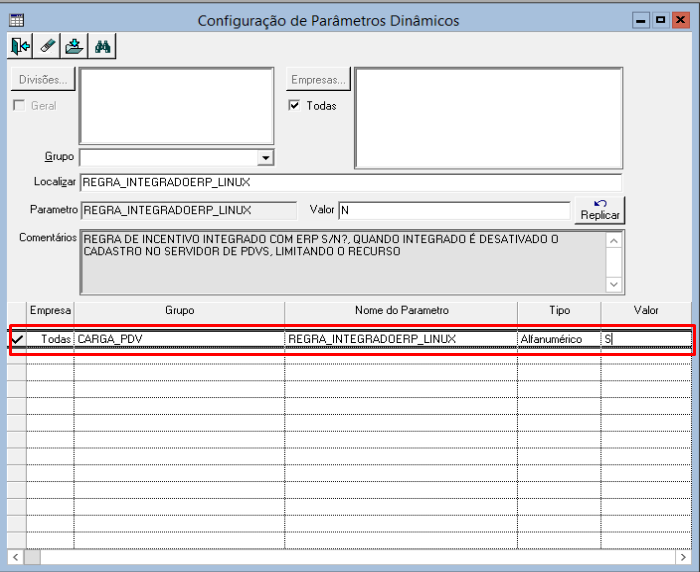The width and height of the screenshot is (700, 572).
Task: Select REGRA_INTEGRADOERP_LINUX cell in grid
Action: (401, 339)
